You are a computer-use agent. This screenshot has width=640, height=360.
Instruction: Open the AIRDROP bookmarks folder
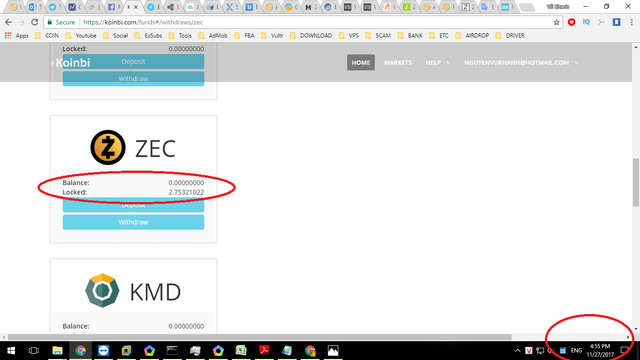pyautogui.click(x=472, y=36)
